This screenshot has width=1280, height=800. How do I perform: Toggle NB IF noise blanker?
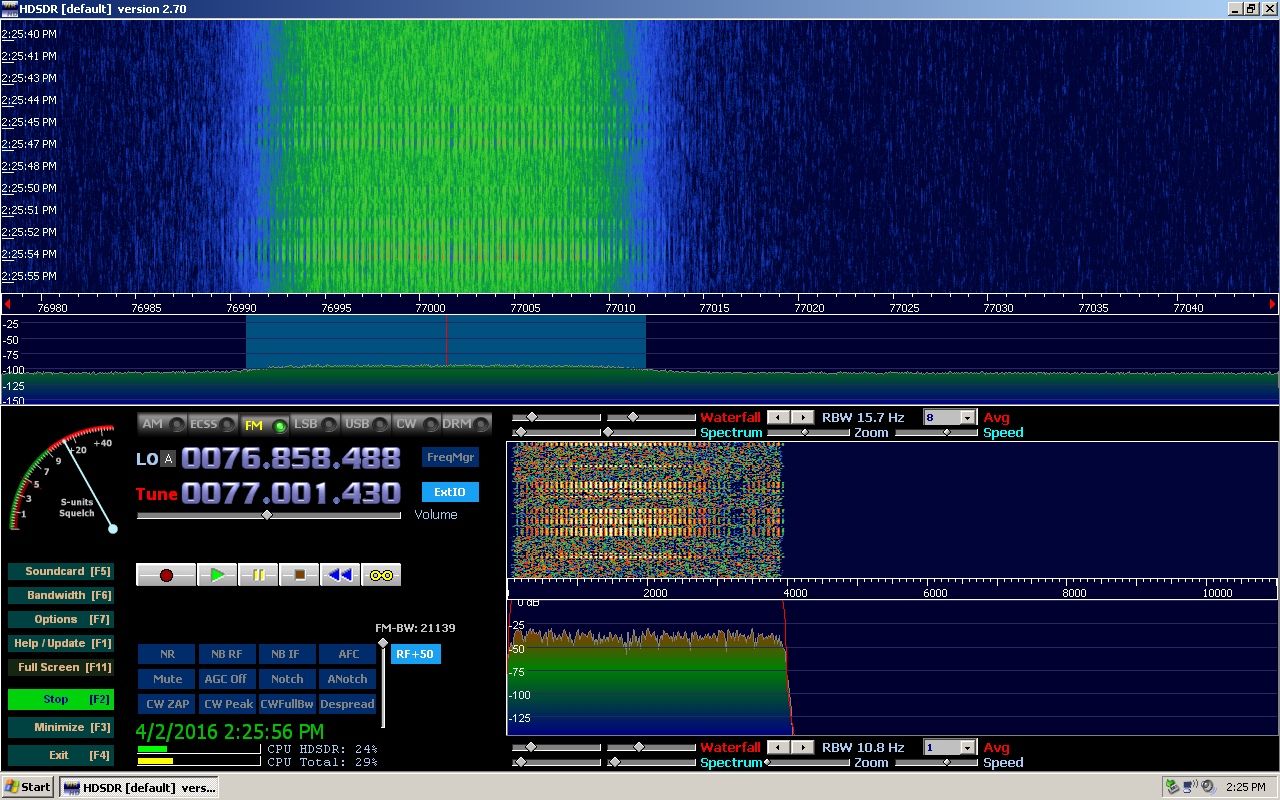coord(287,654)
